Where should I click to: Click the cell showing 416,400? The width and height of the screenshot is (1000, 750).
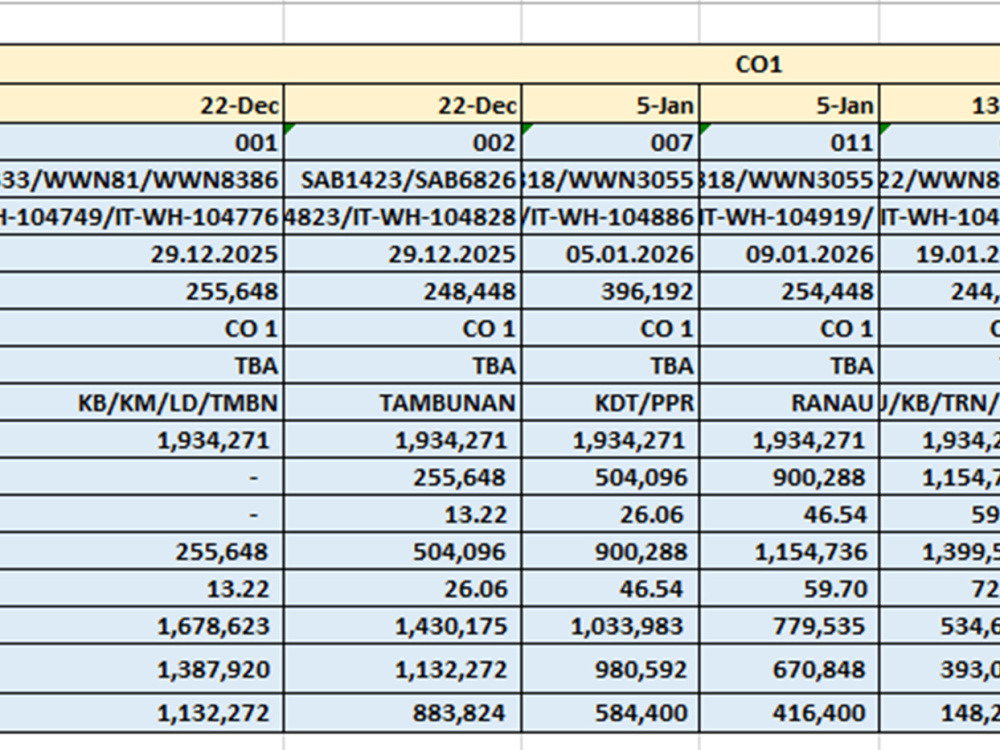click(790, 712)
